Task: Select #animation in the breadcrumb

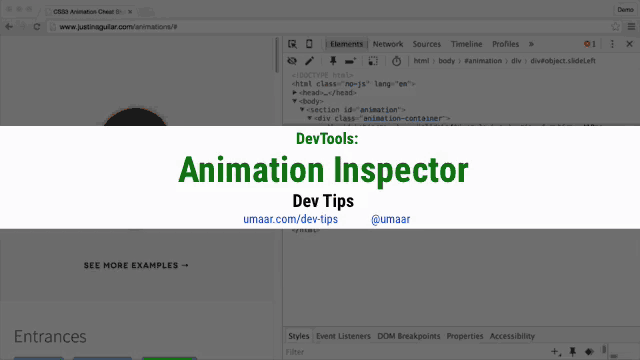Action: pyautogui.click(x=483, y=61)
